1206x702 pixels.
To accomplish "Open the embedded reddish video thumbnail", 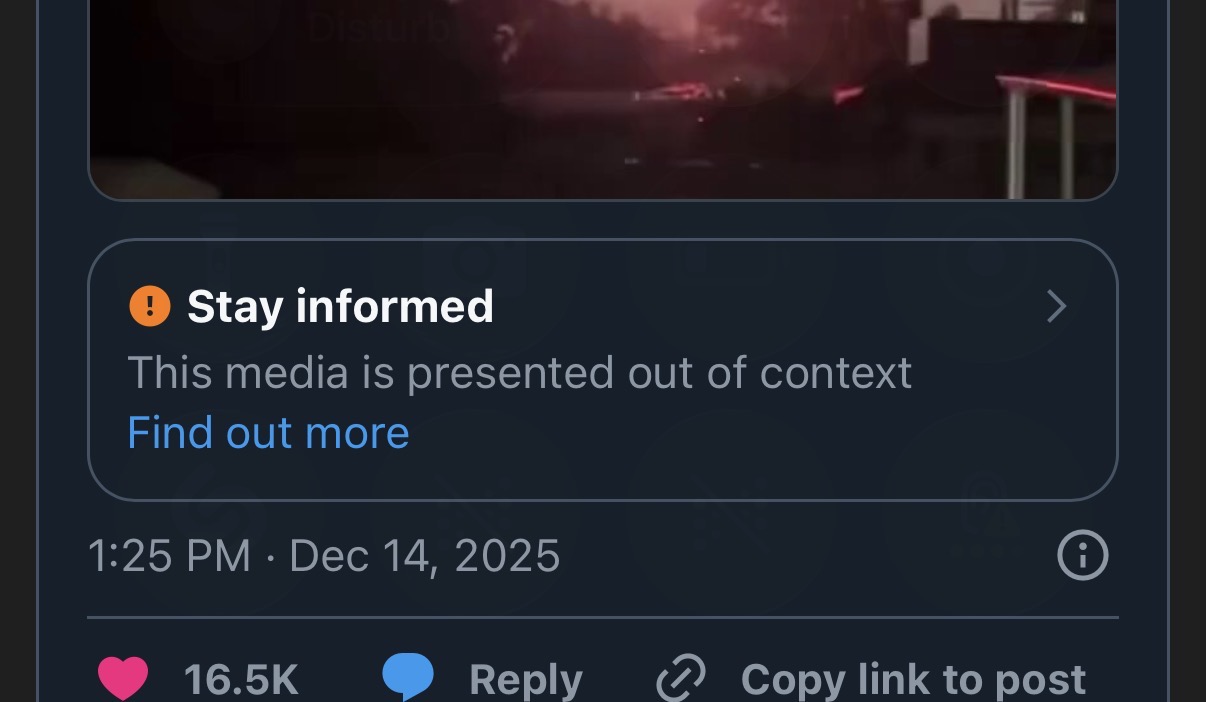I will click(x=603, y=100).
